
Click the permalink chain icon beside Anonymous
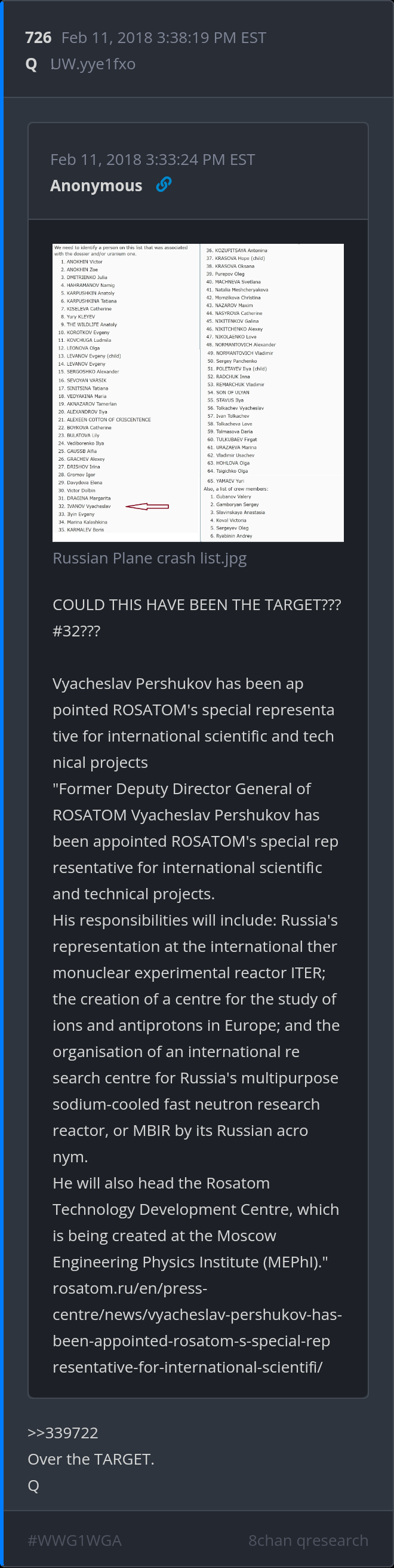pyautogui.click(x=164, y=185)
